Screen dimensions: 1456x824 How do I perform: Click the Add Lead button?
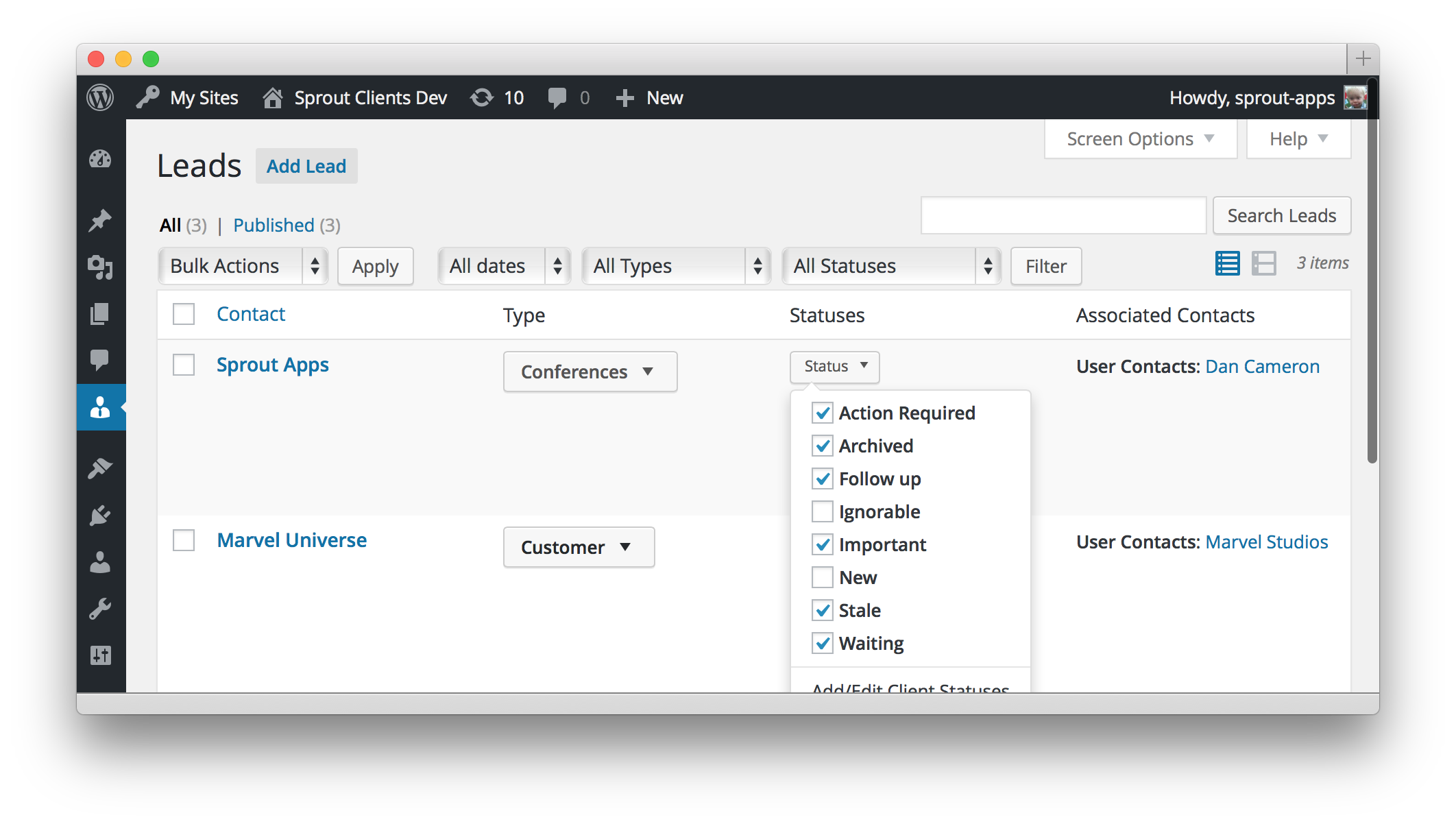click(306, 166)
